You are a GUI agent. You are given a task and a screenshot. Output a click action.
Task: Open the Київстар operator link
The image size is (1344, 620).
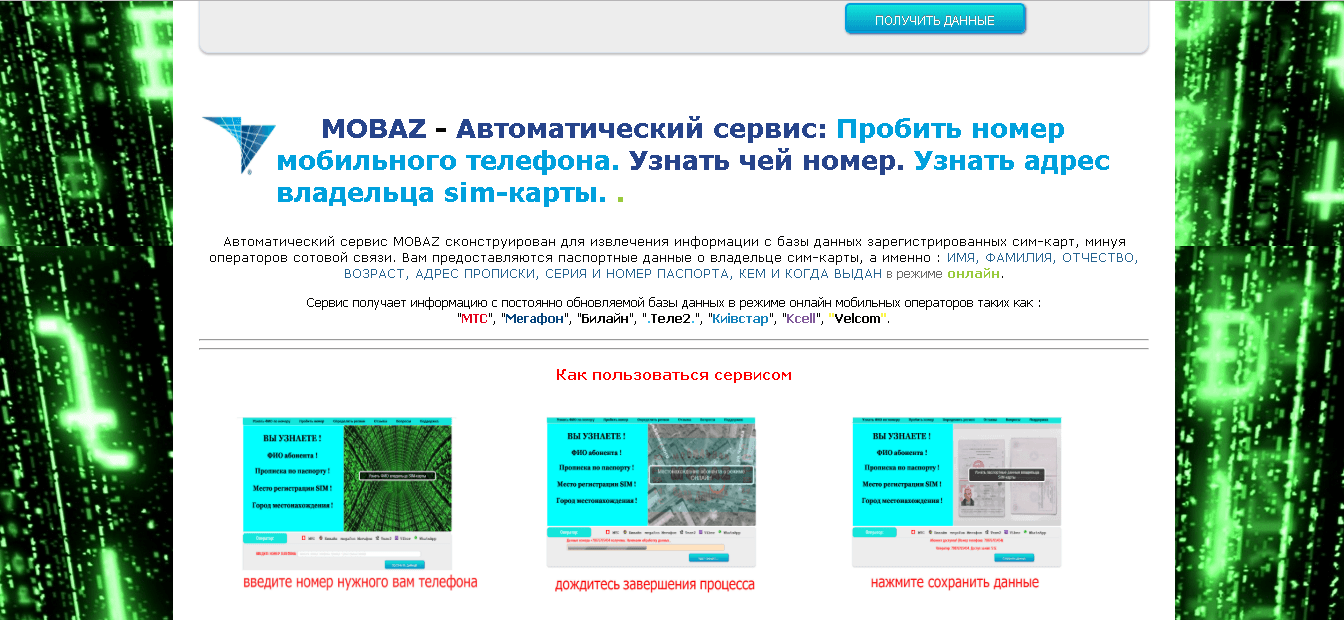pos(740,319)
